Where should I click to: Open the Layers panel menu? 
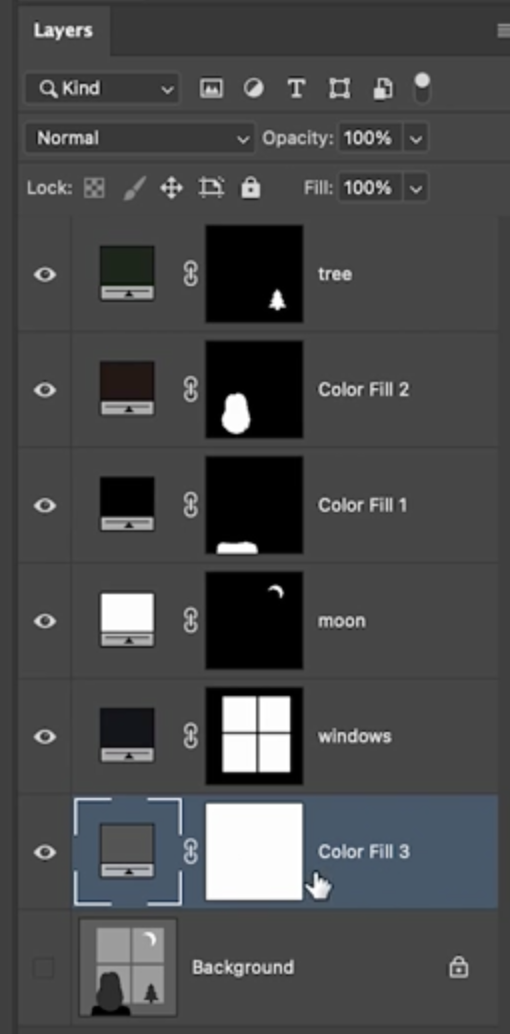(503, 31)
